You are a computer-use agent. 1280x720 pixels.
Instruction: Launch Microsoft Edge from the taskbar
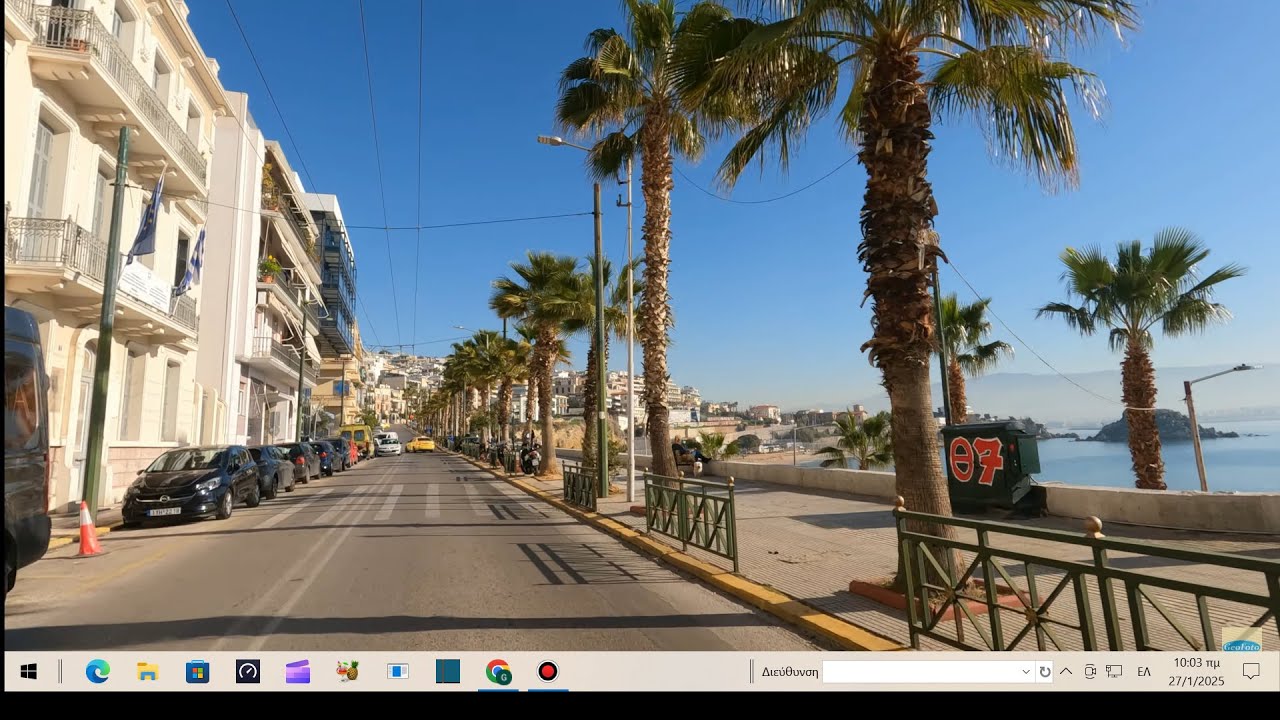pos(97,672)
